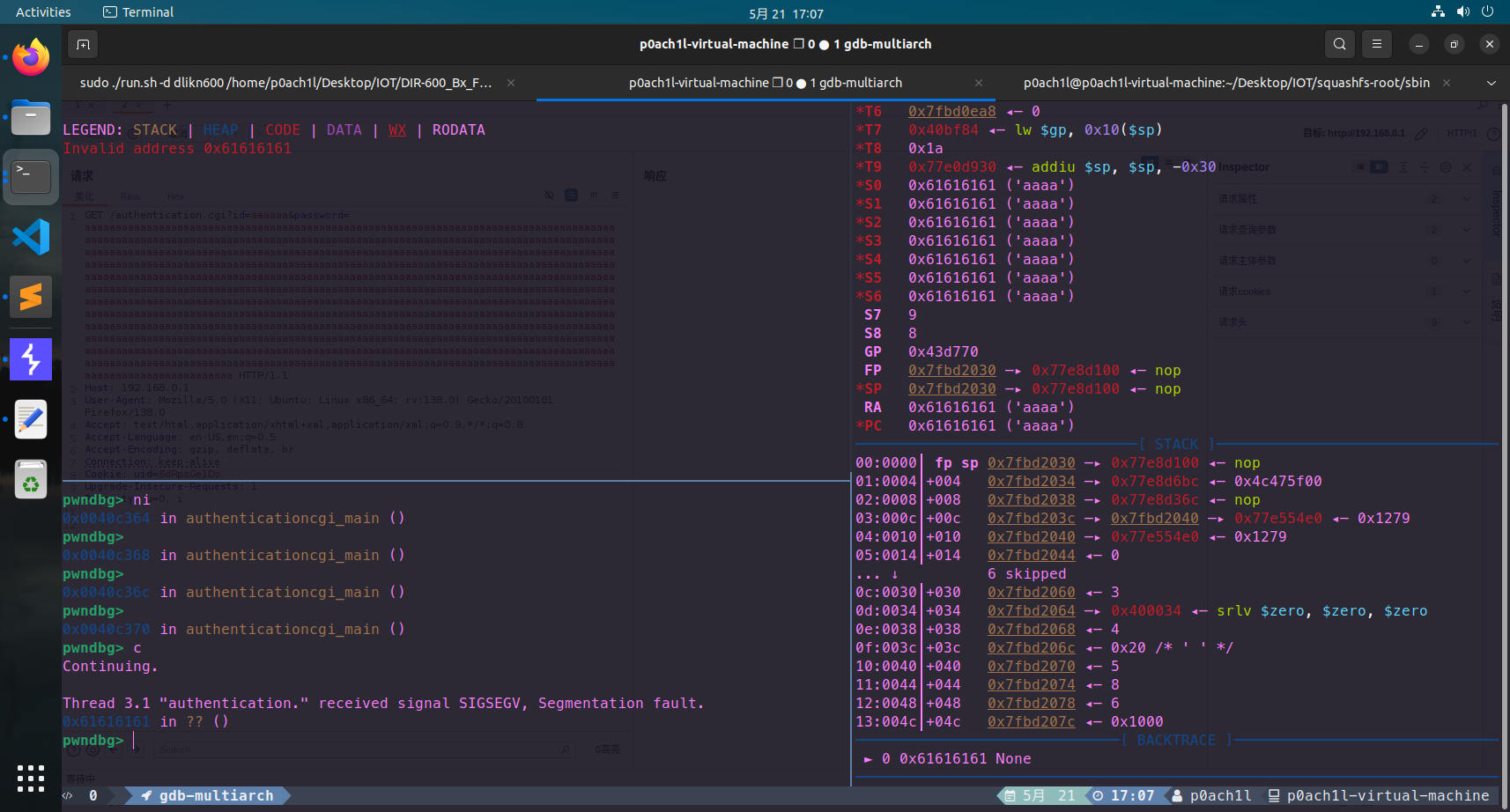
Task: Open the terminal search tool
Action: pyautogui.click(x=1339, y=44)
